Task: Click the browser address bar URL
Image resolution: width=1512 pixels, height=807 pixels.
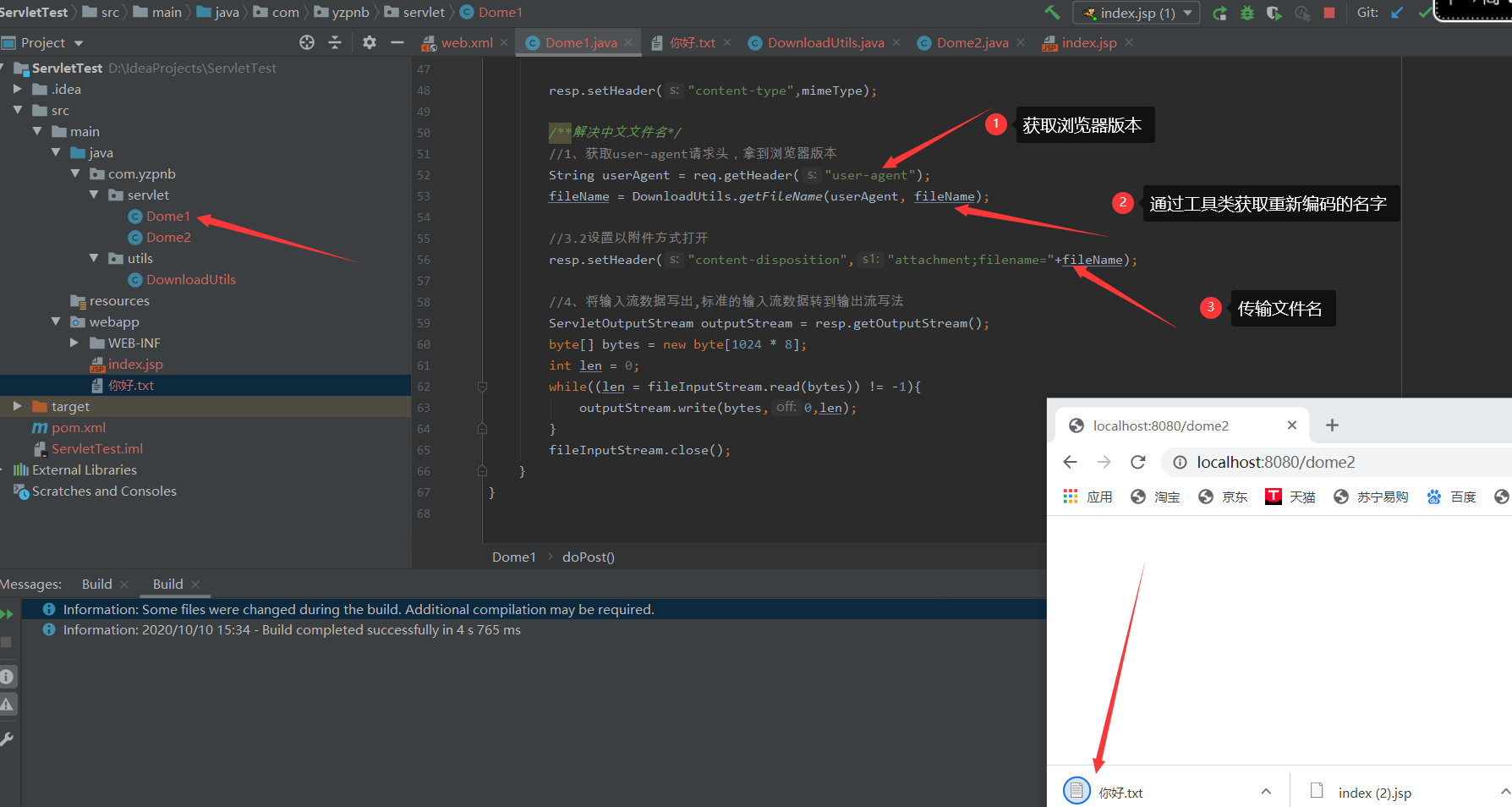Action: click(x=1275, y=462)
